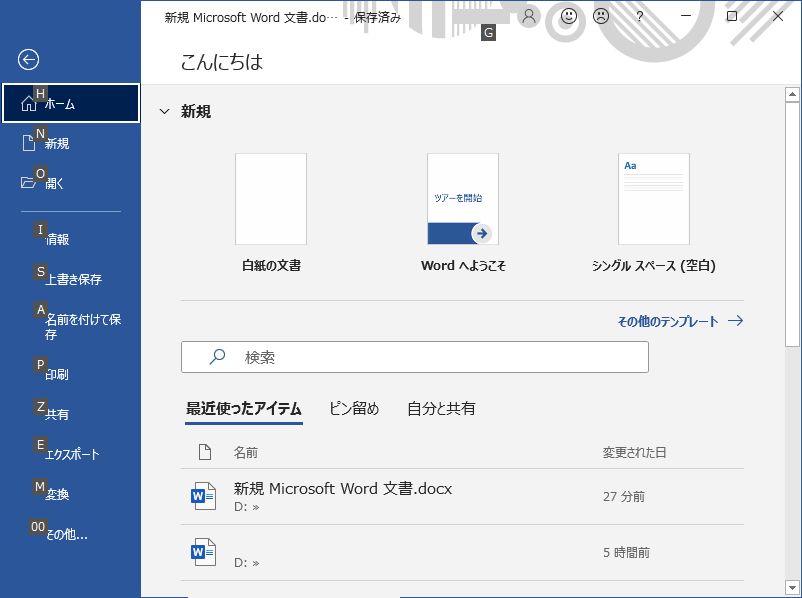Click the 27 分前 modified time
Screen dimensions: 802x598
[624, 496]
